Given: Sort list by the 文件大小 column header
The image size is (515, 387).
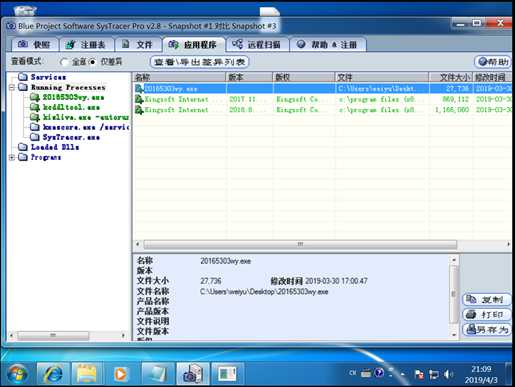Looking at the screenshot, I should tap(450, 77).
